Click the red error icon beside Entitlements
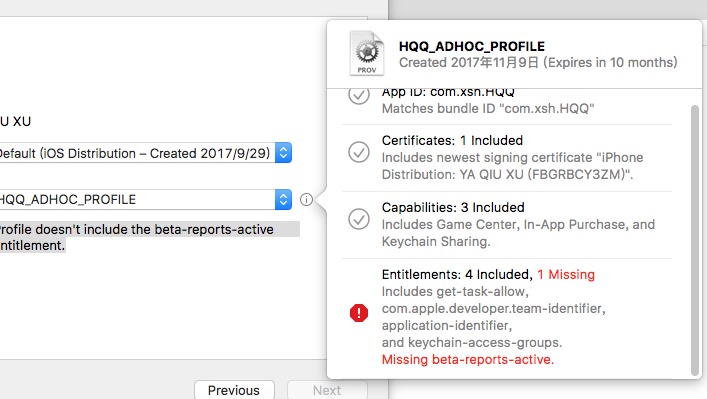Image resolution: width=707 pixels, height=399 pixels. pyautogui.click(x=359, y=312)
